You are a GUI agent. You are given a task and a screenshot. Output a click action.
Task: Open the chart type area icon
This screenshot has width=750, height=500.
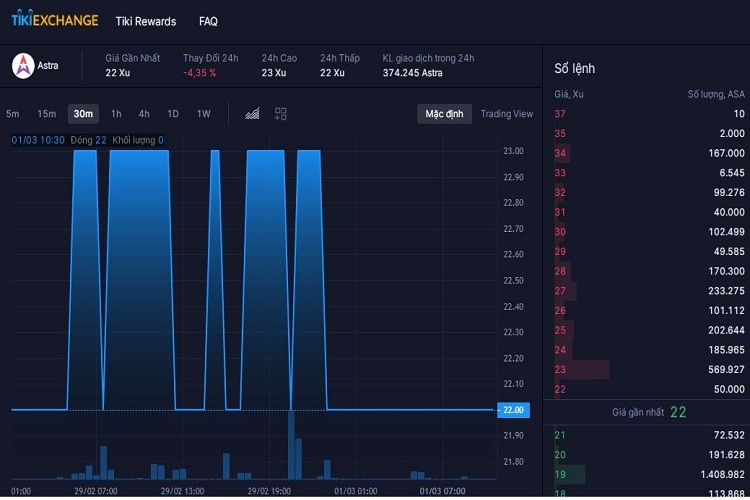tap(252, 114)
